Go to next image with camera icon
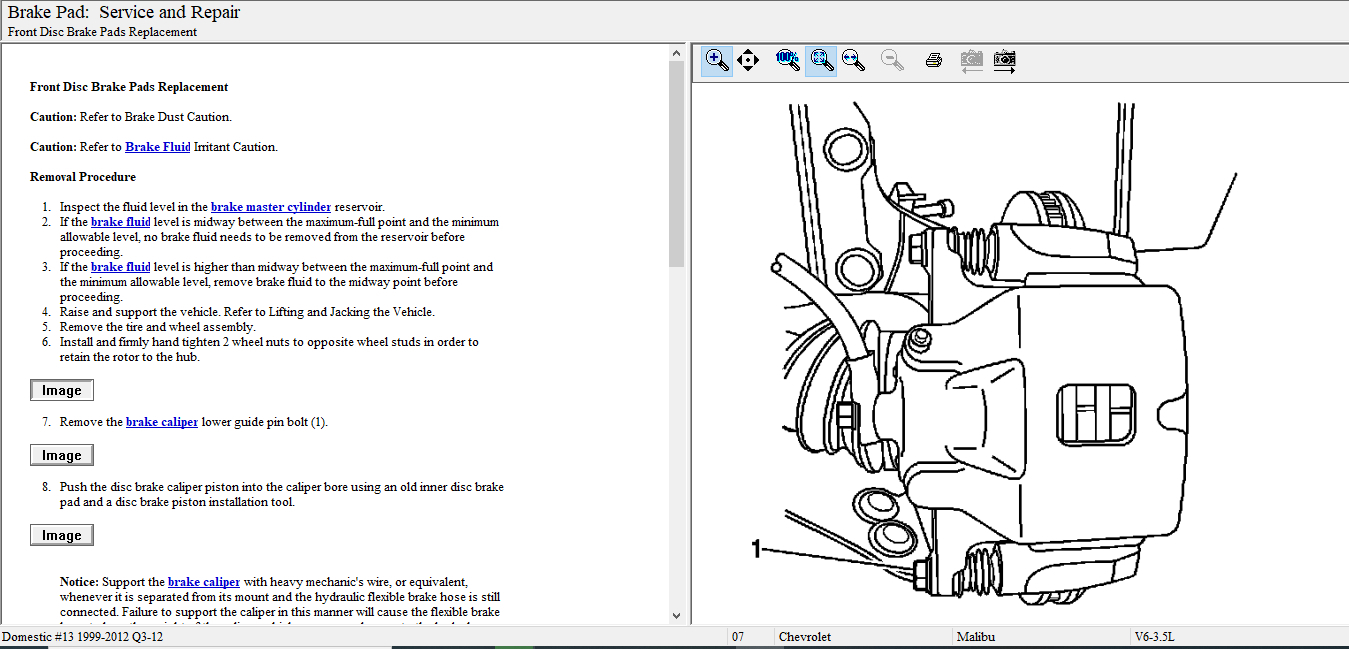Viewport: 1349px width, 649px height. click(x=1005, y=60)
